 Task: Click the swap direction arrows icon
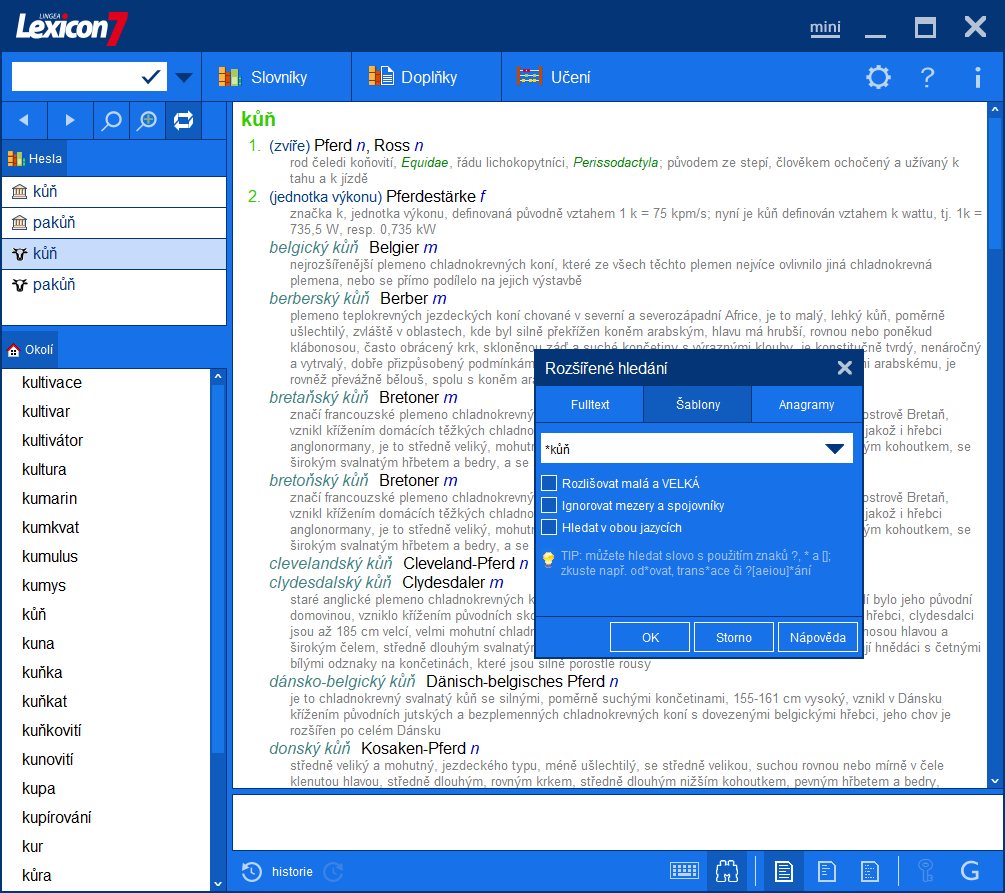tap(183, 120)
